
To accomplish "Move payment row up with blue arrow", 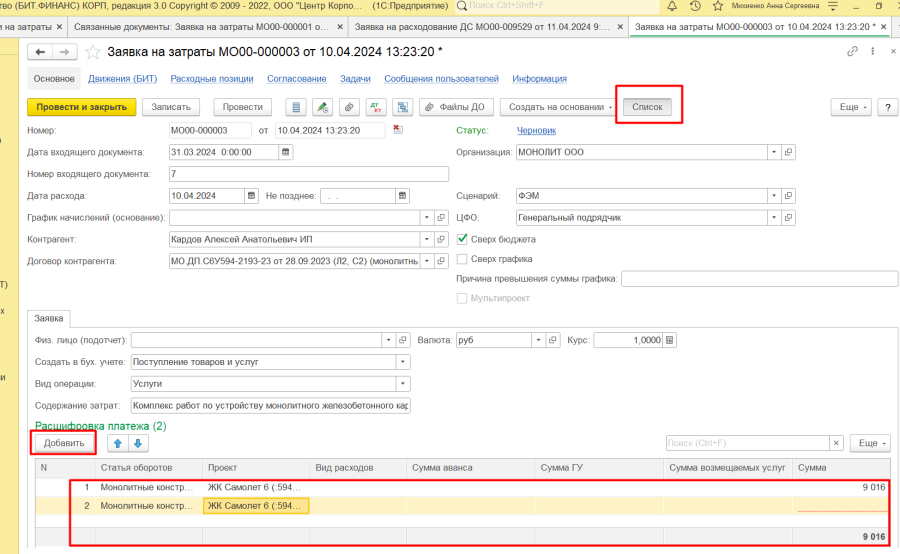I will pos(117,443).
